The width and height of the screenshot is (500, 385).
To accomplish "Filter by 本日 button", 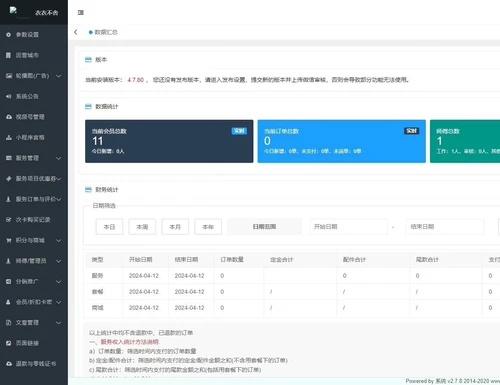I will (109, 227).
